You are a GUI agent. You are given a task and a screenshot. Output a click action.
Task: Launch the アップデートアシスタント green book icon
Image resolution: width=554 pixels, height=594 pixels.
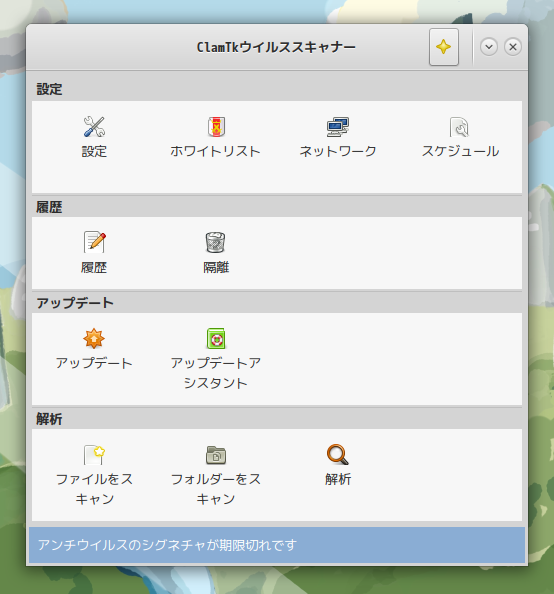pyautogui.click(x=216, y=338)
